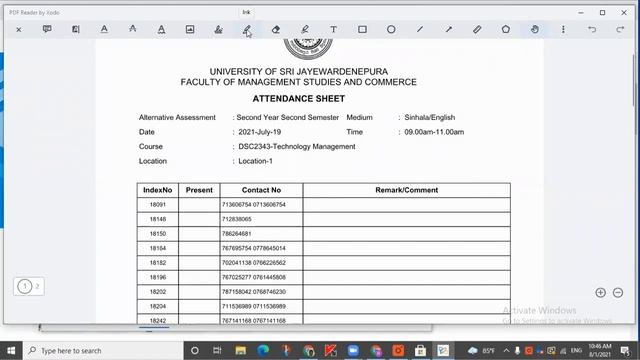The width and height of the screenshot is (640, 360).
Task: Click index number 18204 cell
Action: coord(158,307)
